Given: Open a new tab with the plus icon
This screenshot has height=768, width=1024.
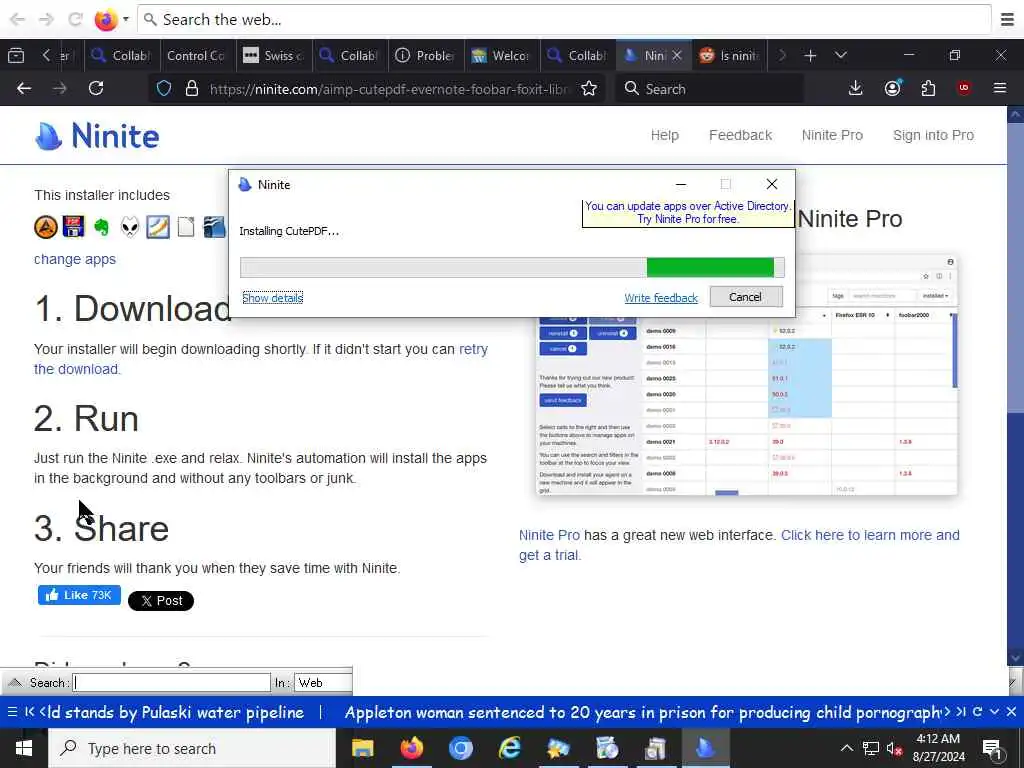Looking at the screenshot, I should pos(810,56).
